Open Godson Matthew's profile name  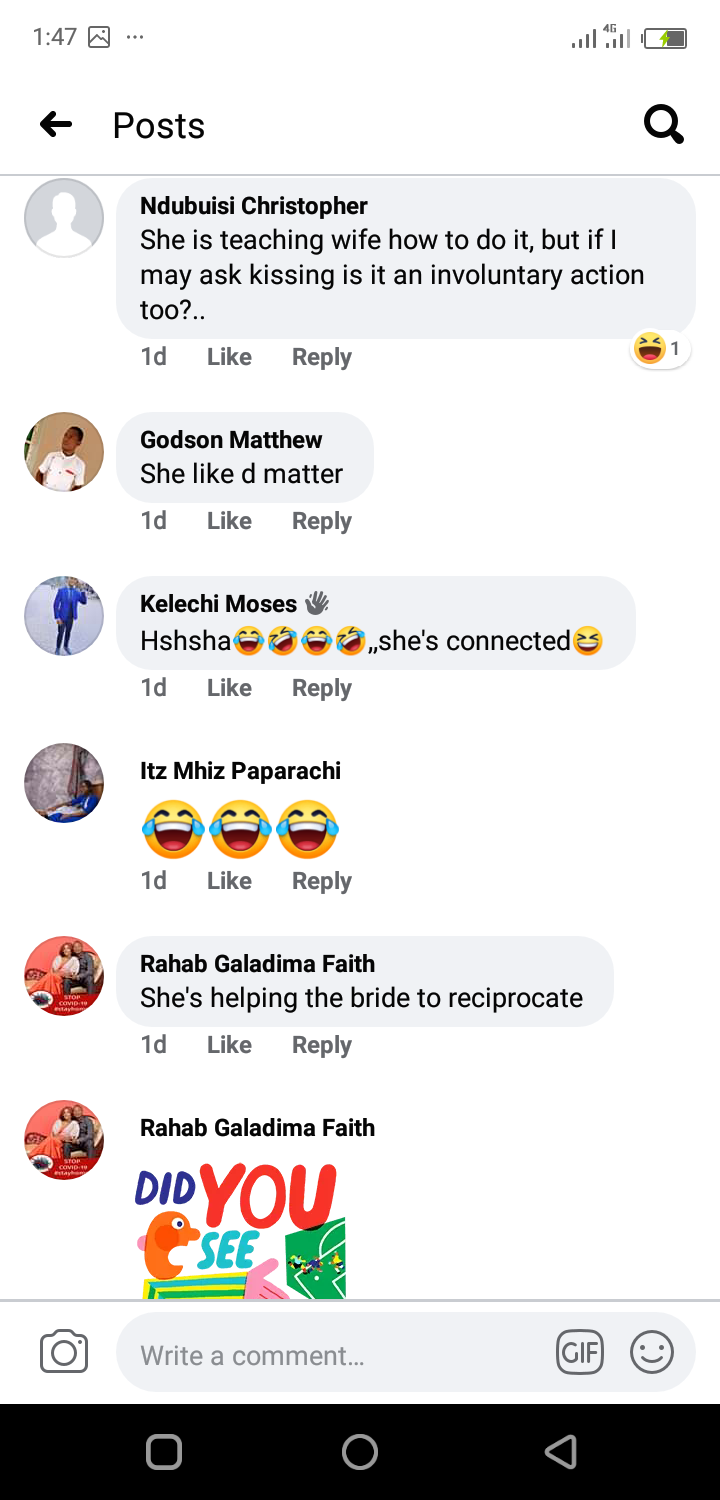231,440
